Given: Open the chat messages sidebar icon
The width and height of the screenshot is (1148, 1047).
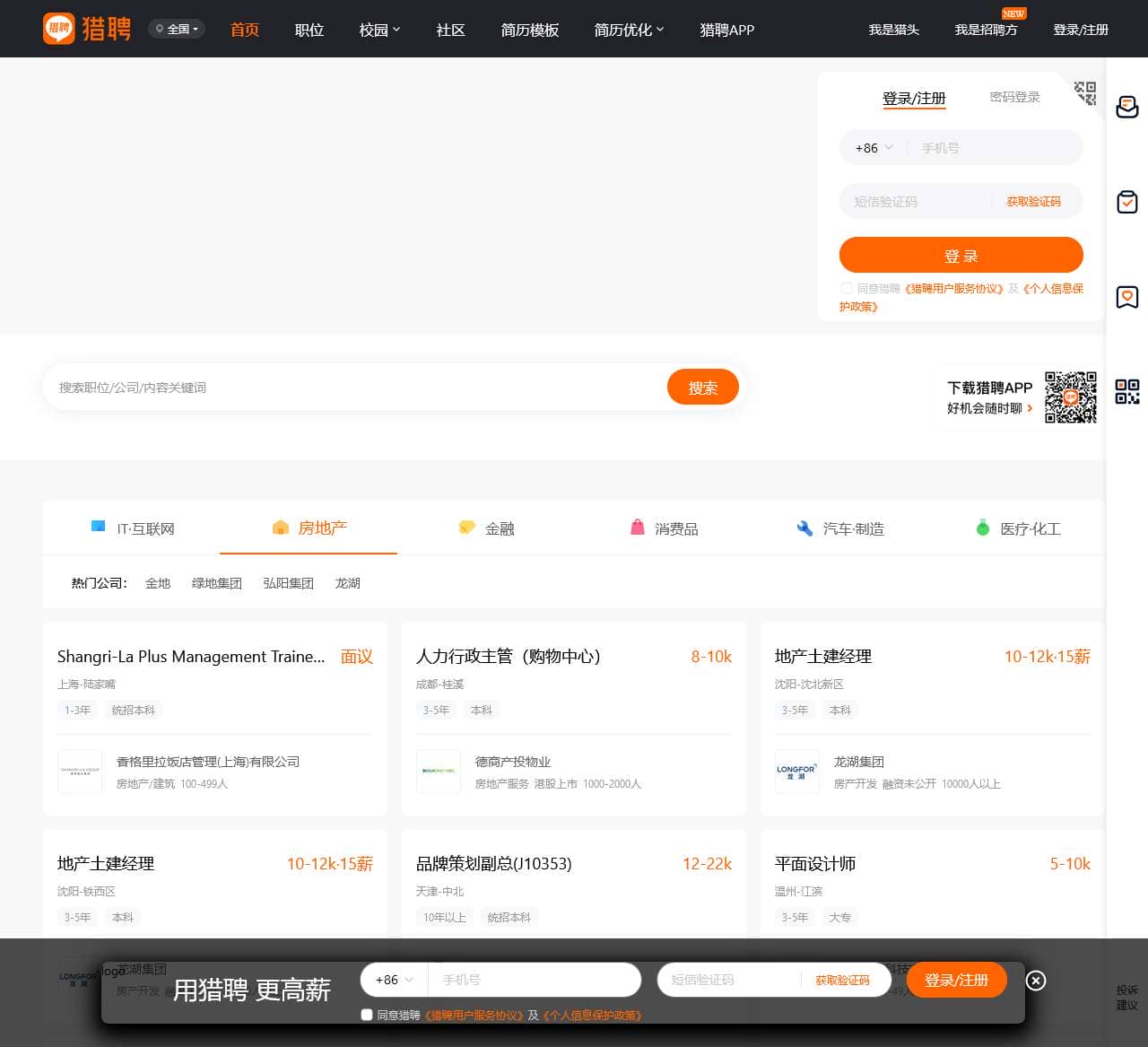Looking at the screenshot, I should 1127,107.
